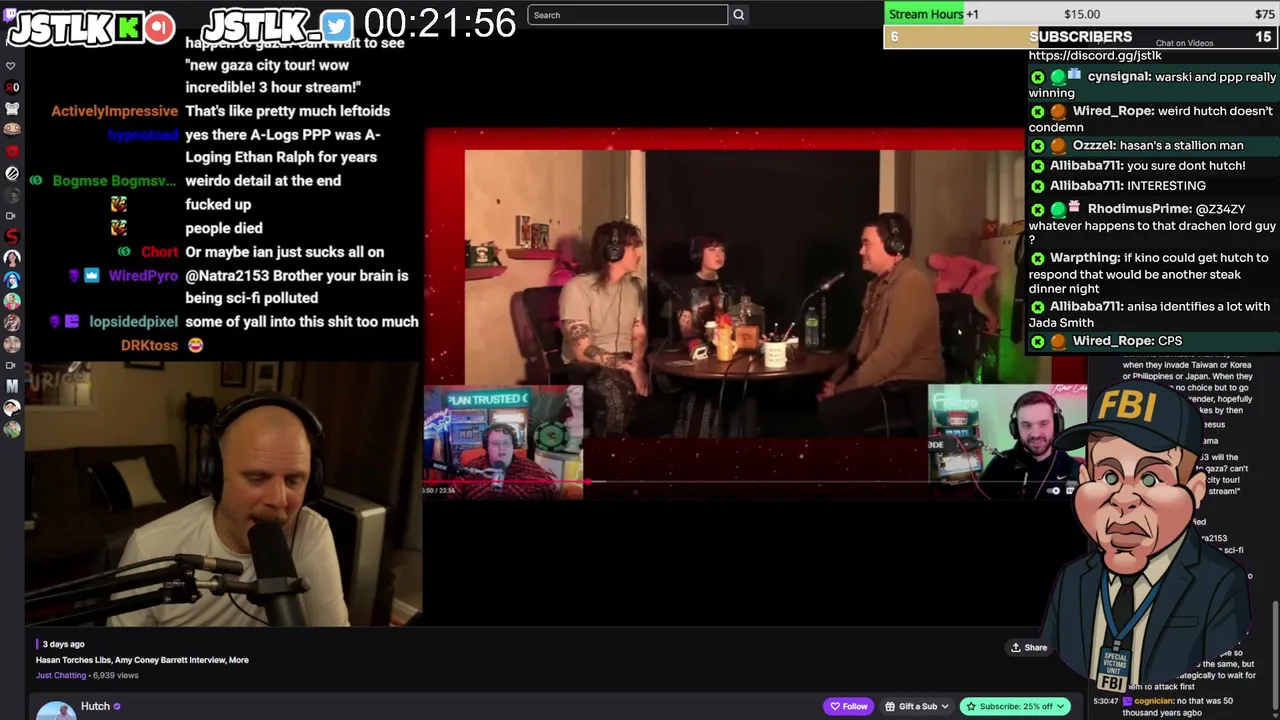1280x720 pixels.
Task: Click the 00:21:56 stream timer
Action: pyautogui.click(x=440, y=24)
